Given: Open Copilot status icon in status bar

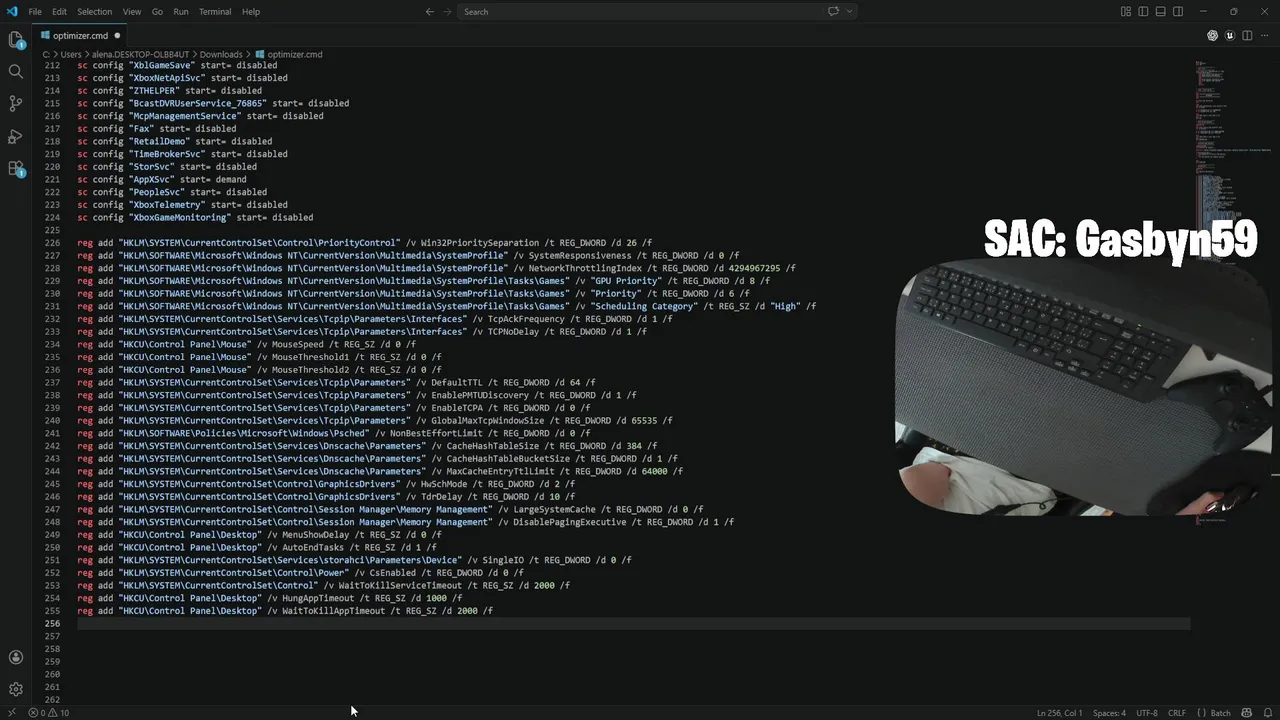Looking at the screenshot, I should tap(1246, 713).
